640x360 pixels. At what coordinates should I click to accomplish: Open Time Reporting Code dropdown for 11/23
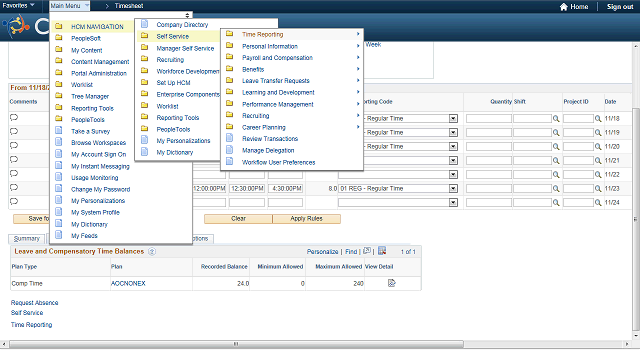coord(453,189)
